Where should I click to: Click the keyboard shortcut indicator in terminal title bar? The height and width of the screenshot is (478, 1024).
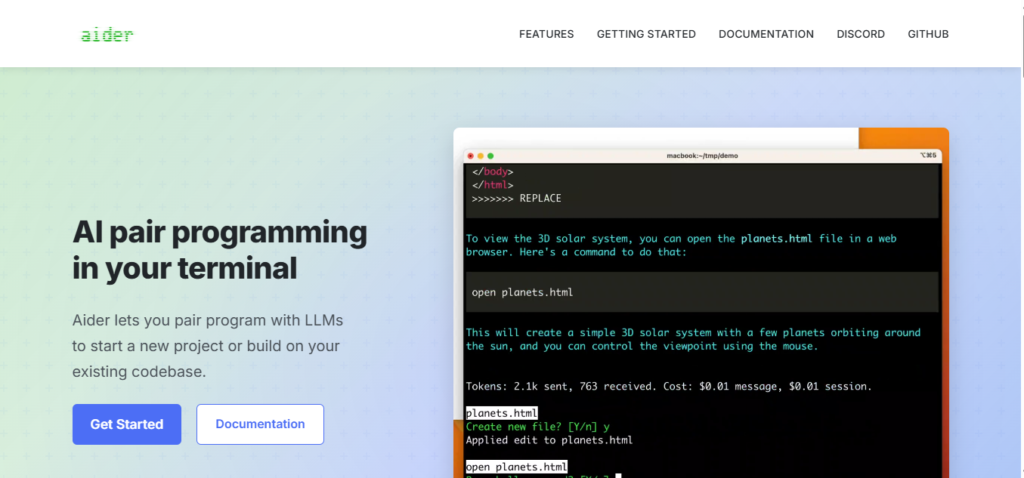(928, 156)
